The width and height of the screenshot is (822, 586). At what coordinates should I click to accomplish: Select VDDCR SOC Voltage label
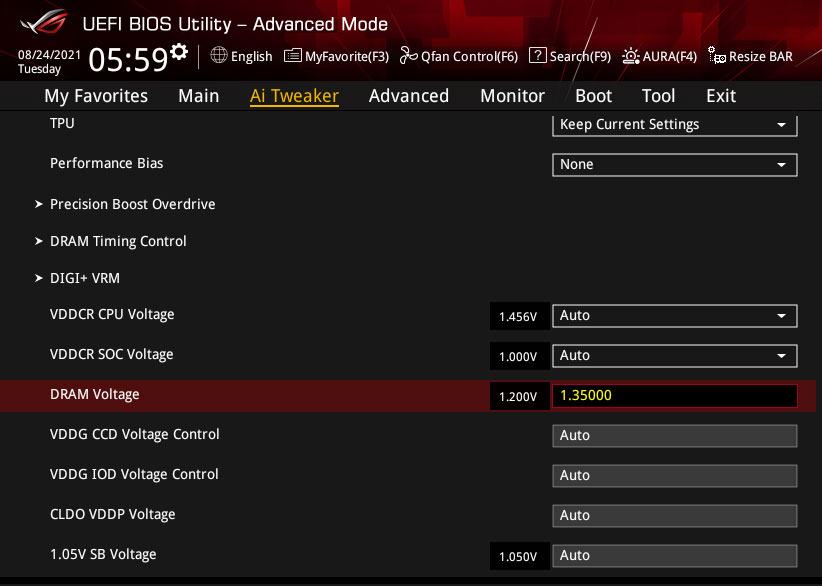(x=112, y=354)
